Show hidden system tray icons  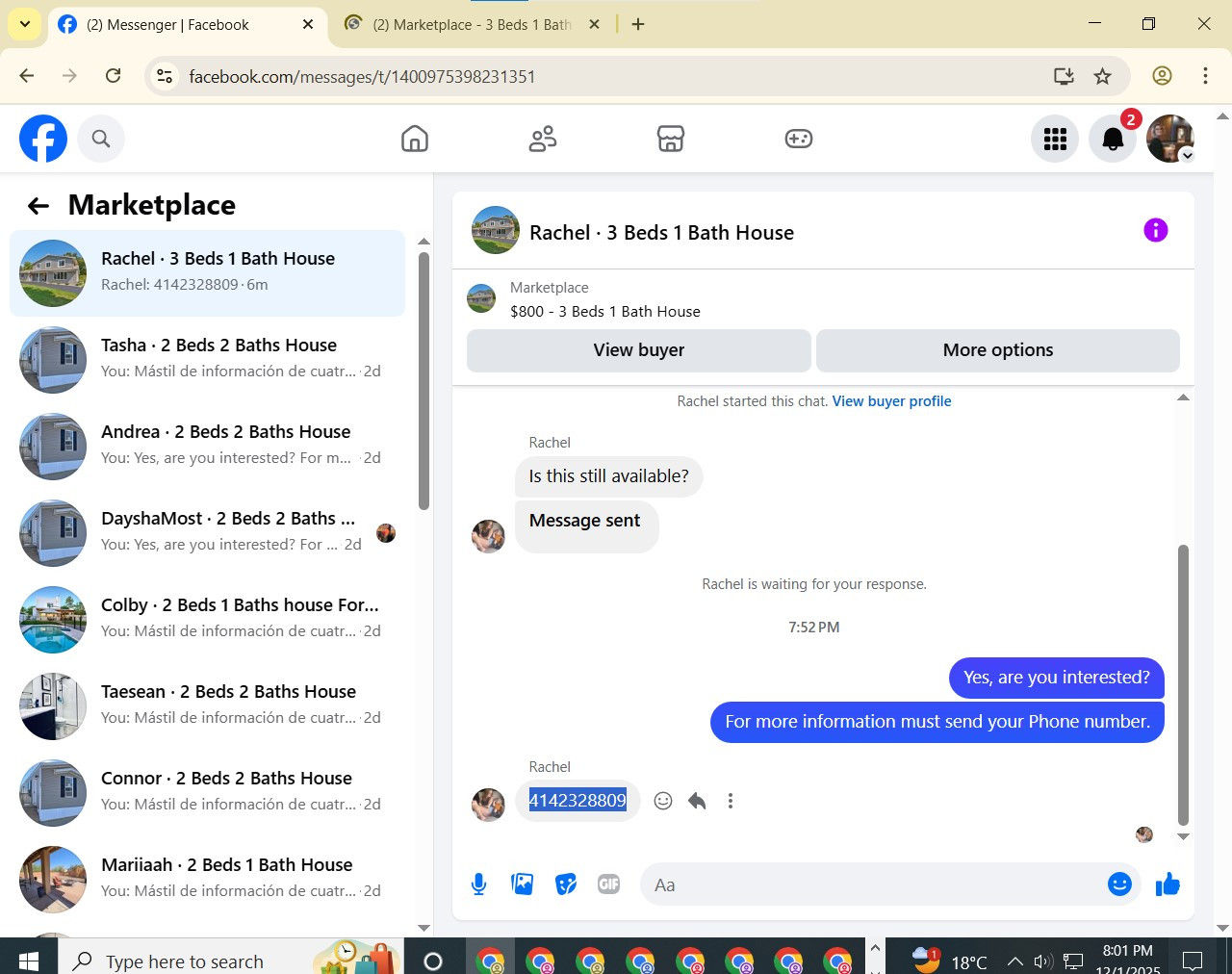pos(1014,961)
